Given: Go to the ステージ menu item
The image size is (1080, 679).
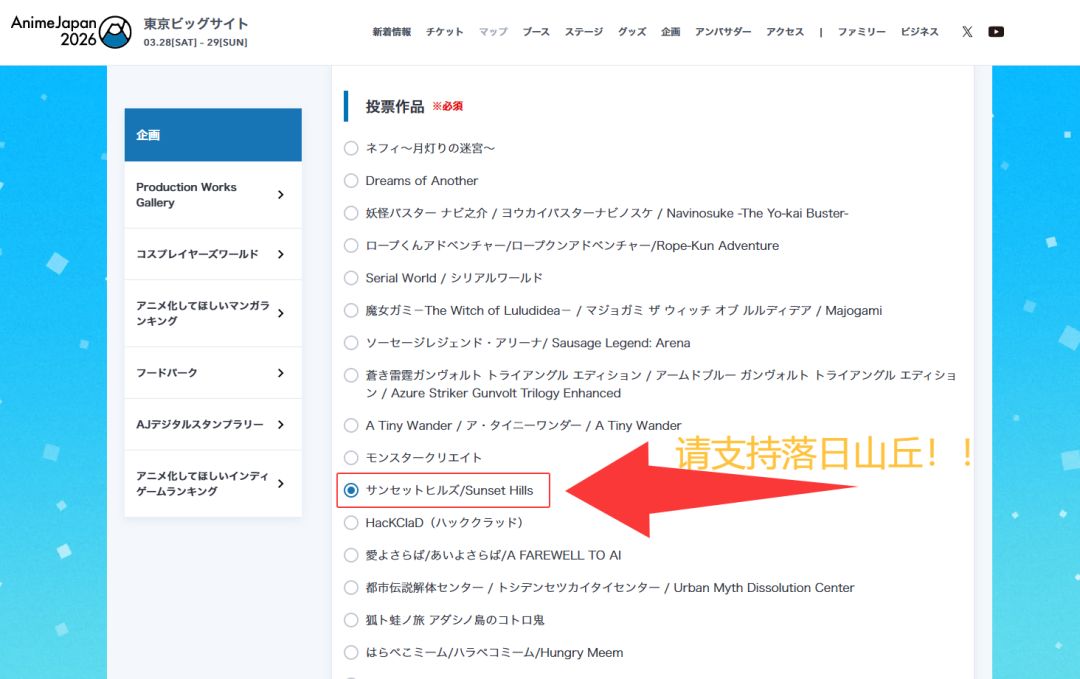Looking at the screenshot, I should (x=583, y=32).
